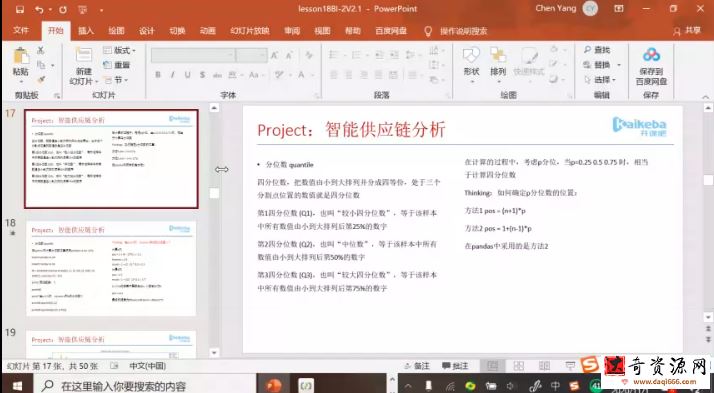
Task: Open the Slide Show (幻灯片放映) tab
Action: (250, 31)
